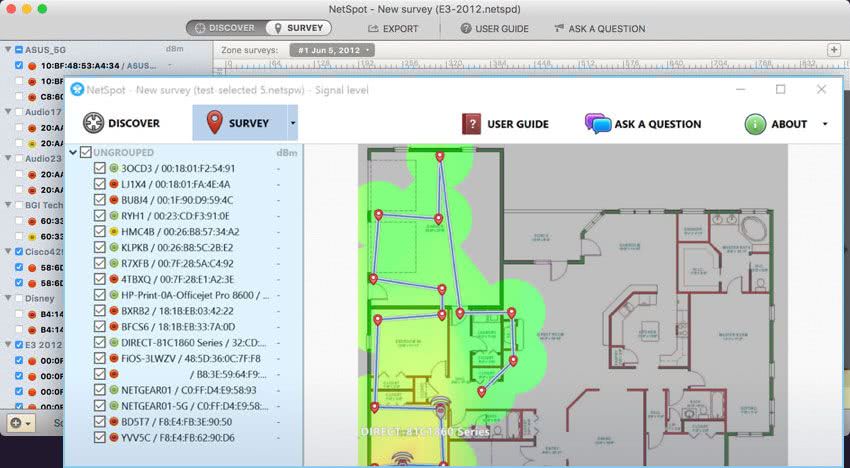Screen dimensions: 850x468
Task: Click the signal icon beside FiOS-3LWZV
Action: click(x=114, y=358)
